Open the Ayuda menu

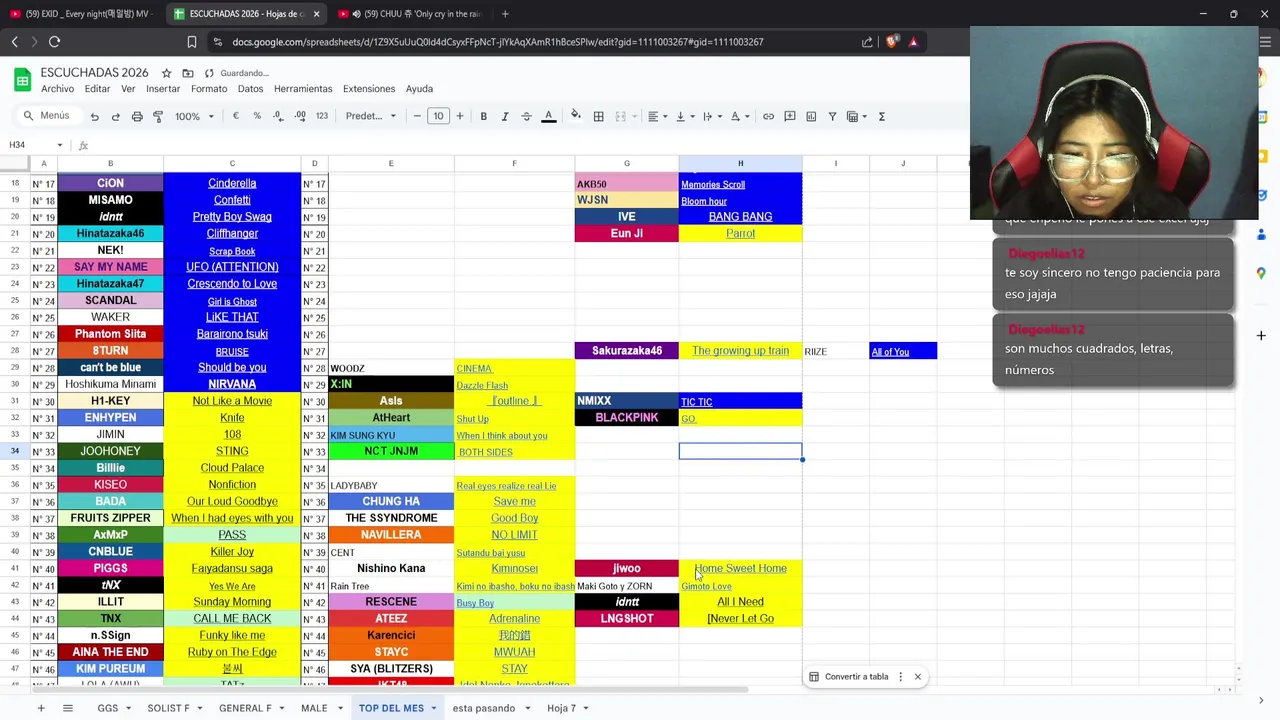coord(419,89)
